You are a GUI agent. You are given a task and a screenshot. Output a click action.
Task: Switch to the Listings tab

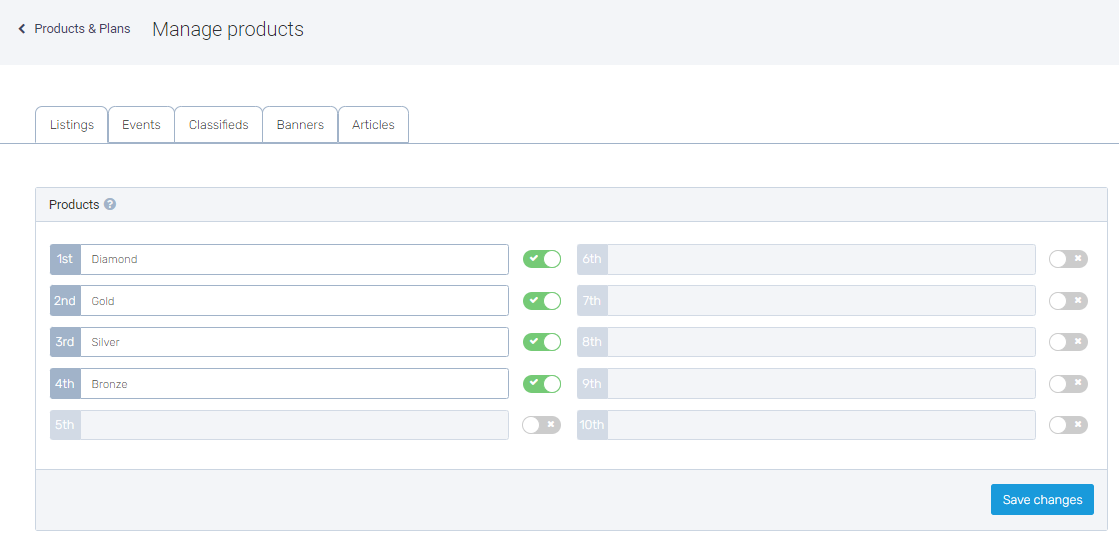(x=71, y=125)
